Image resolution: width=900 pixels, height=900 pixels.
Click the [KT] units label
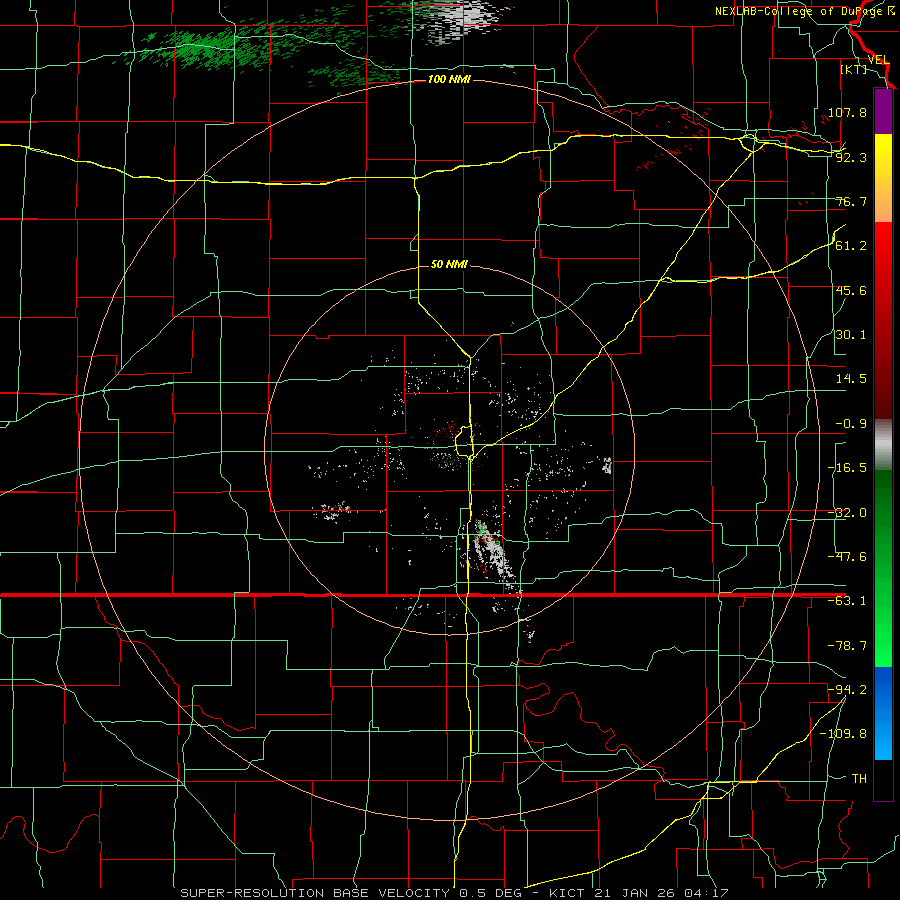[853, 69]
